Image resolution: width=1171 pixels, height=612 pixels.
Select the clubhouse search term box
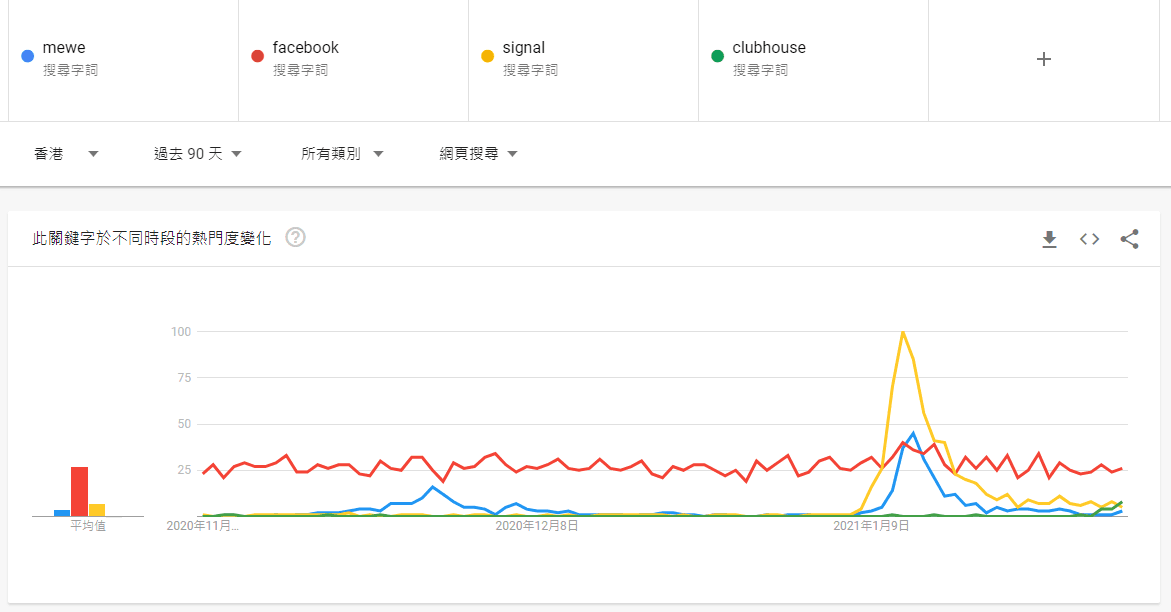(768, 48)
